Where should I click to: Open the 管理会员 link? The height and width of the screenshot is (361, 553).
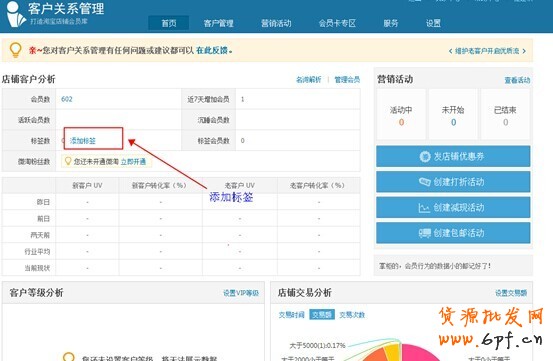(347, 80)
